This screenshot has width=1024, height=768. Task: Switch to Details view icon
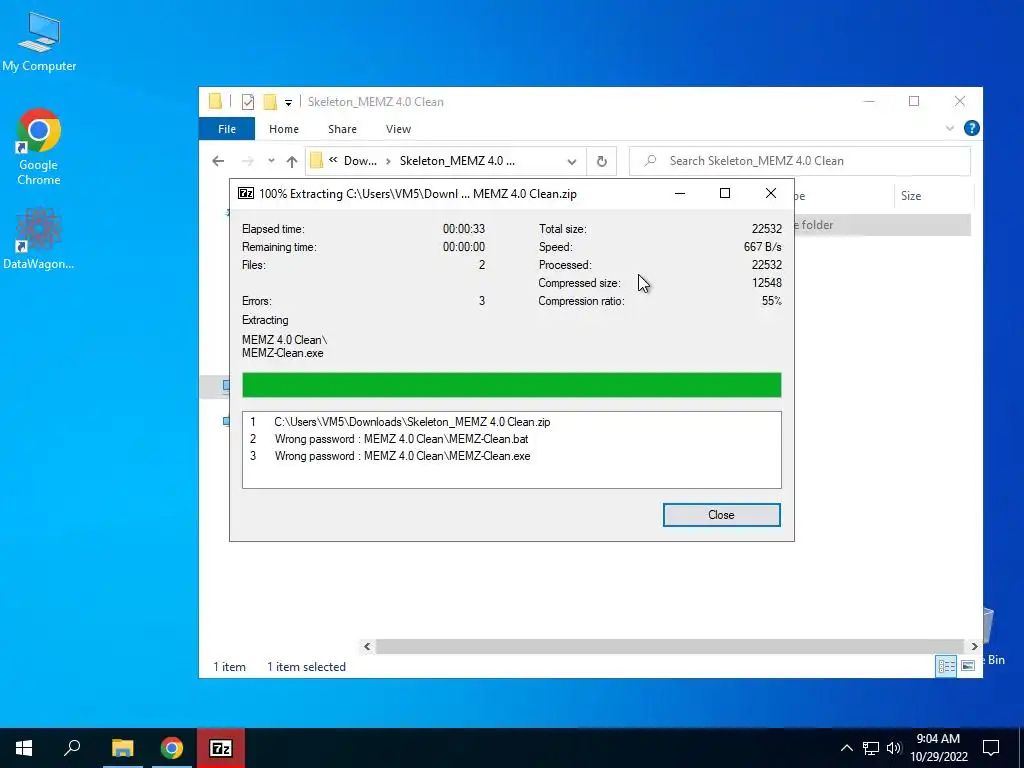click(x=946, y=666)
